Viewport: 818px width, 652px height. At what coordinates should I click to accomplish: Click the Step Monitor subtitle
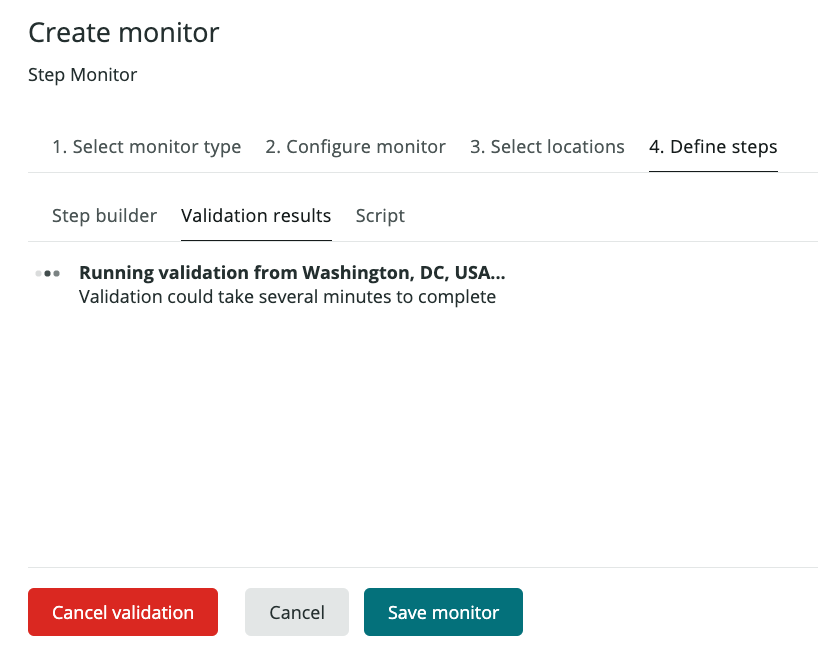[82, 74]
